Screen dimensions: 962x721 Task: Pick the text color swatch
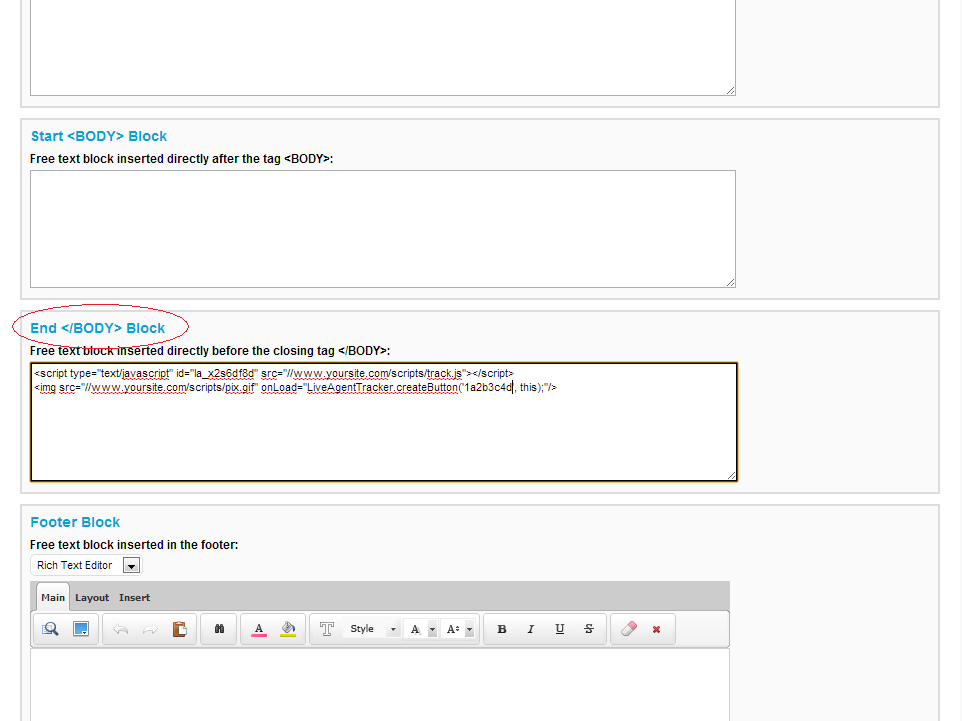pyautogui.click(x=258, y=629)
